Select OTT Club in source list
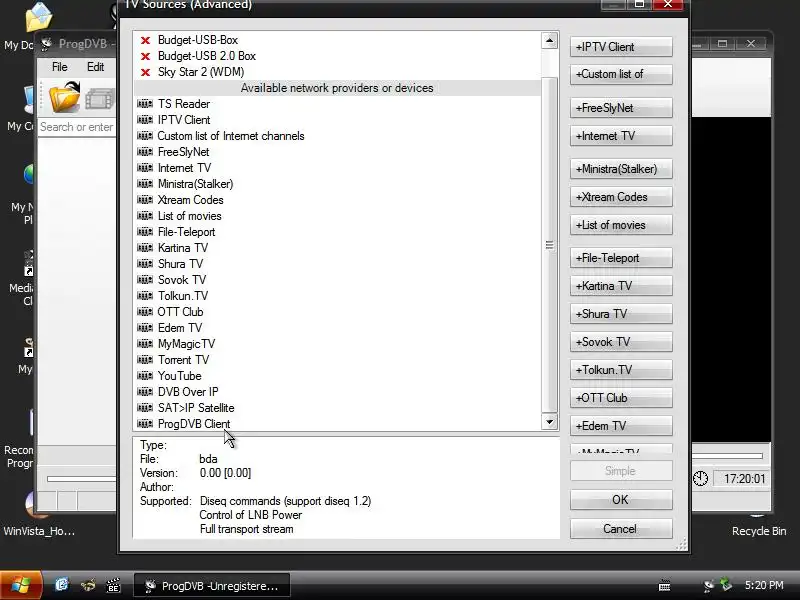800x600 pixels. tap(180, 312)
